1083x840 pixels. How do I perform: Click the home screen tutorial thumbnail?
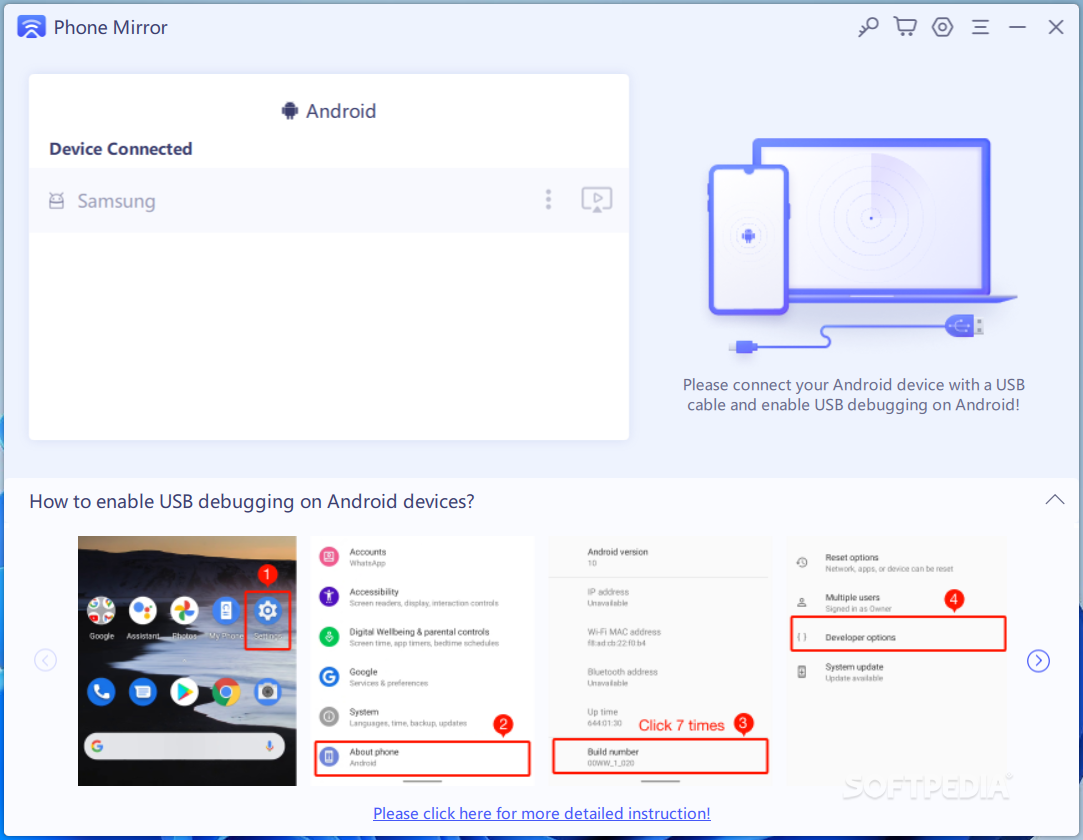click(x=187, y=660)
